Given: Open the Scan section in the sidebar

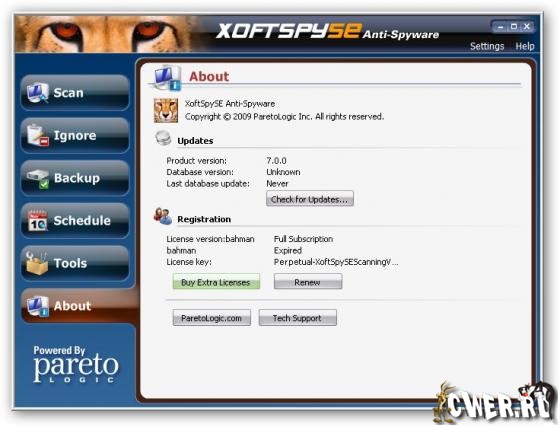Looking at the screenshot, I should 75,92.
